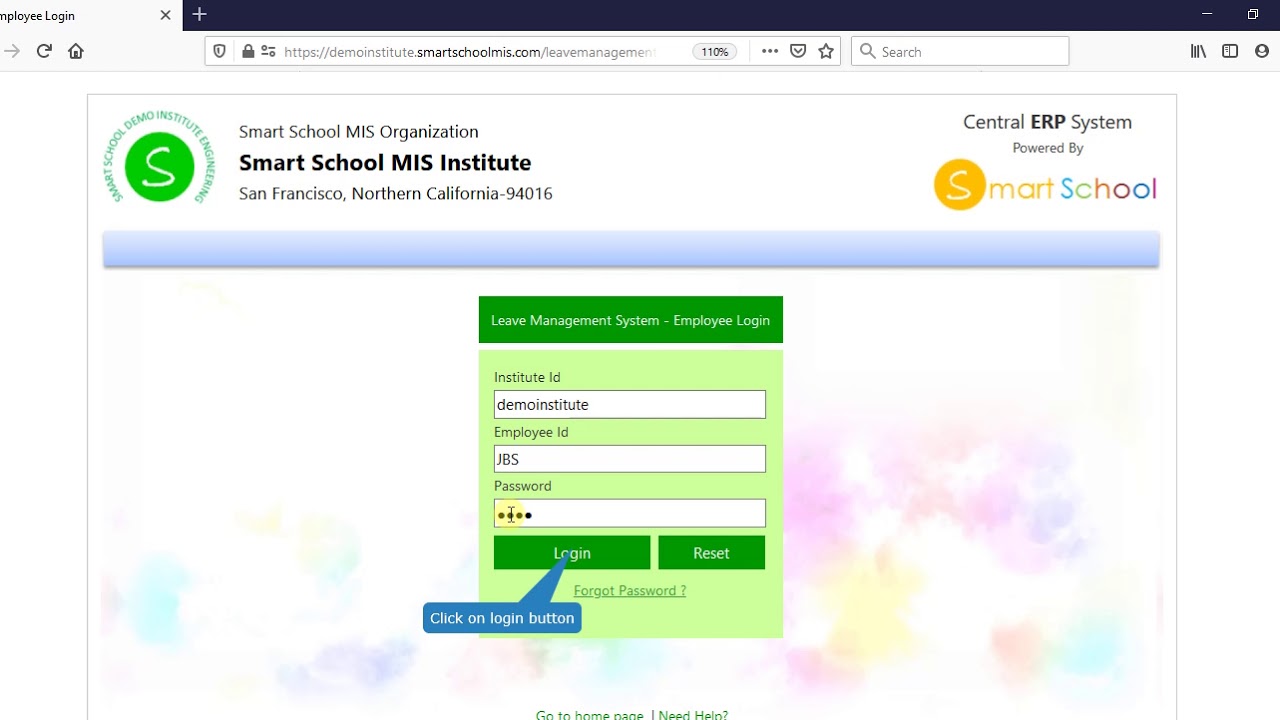Click the Reset button
Screen dimensions: 1280x720
click(x=711, y=553)
